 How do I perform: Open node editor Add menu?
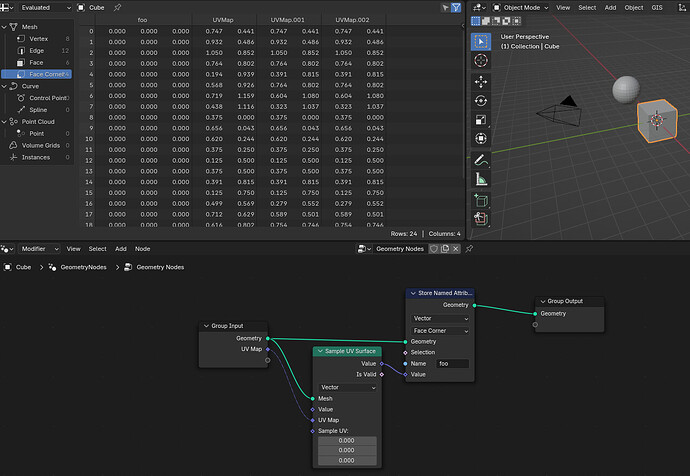(x=121, y=249)
